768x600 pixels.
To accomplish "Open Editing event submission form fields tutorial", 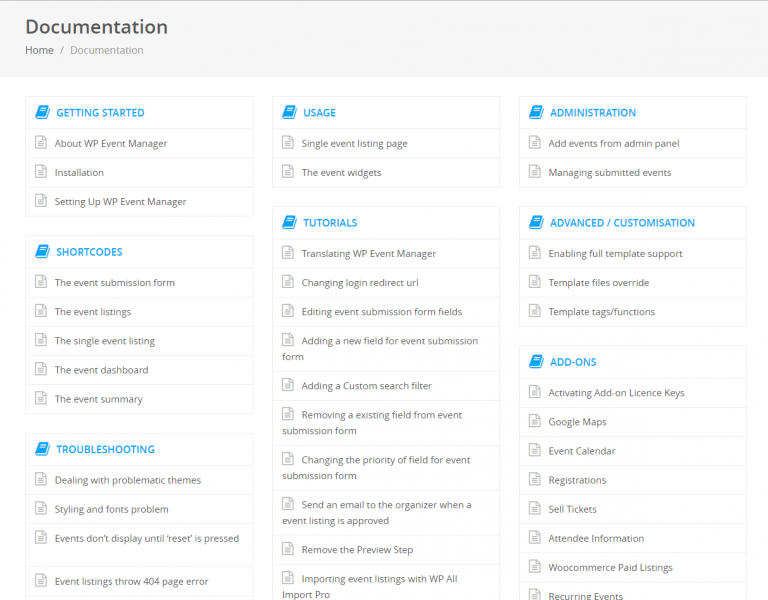I will coord(382,312).
